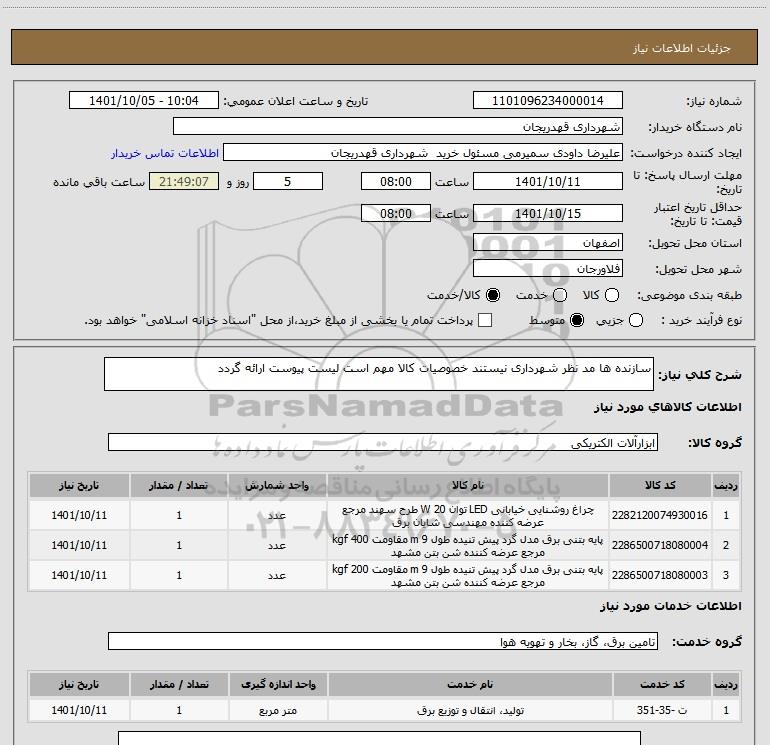Click product code 2286500718080004
This screenshot has width=770, height=745.
(x=660, y=545)
